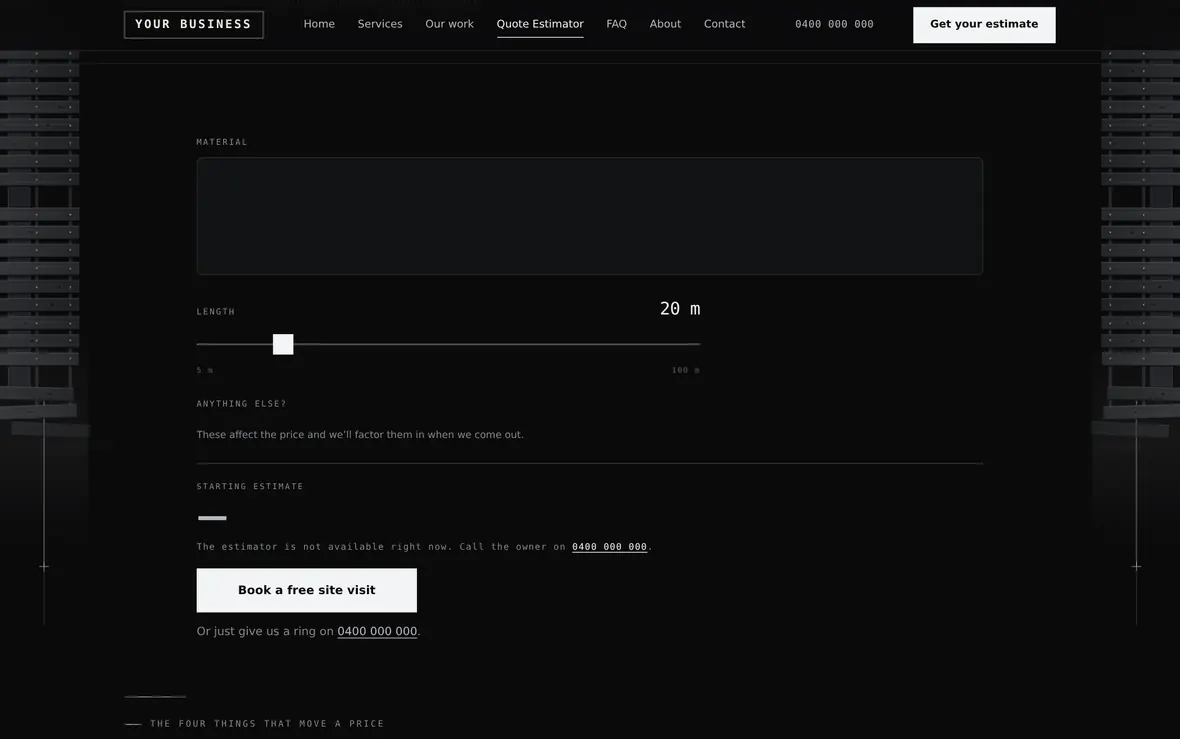Open the FAQ page
This screenshot has width=1180, height=739.
pyautogui.click(x=616, y=24)
